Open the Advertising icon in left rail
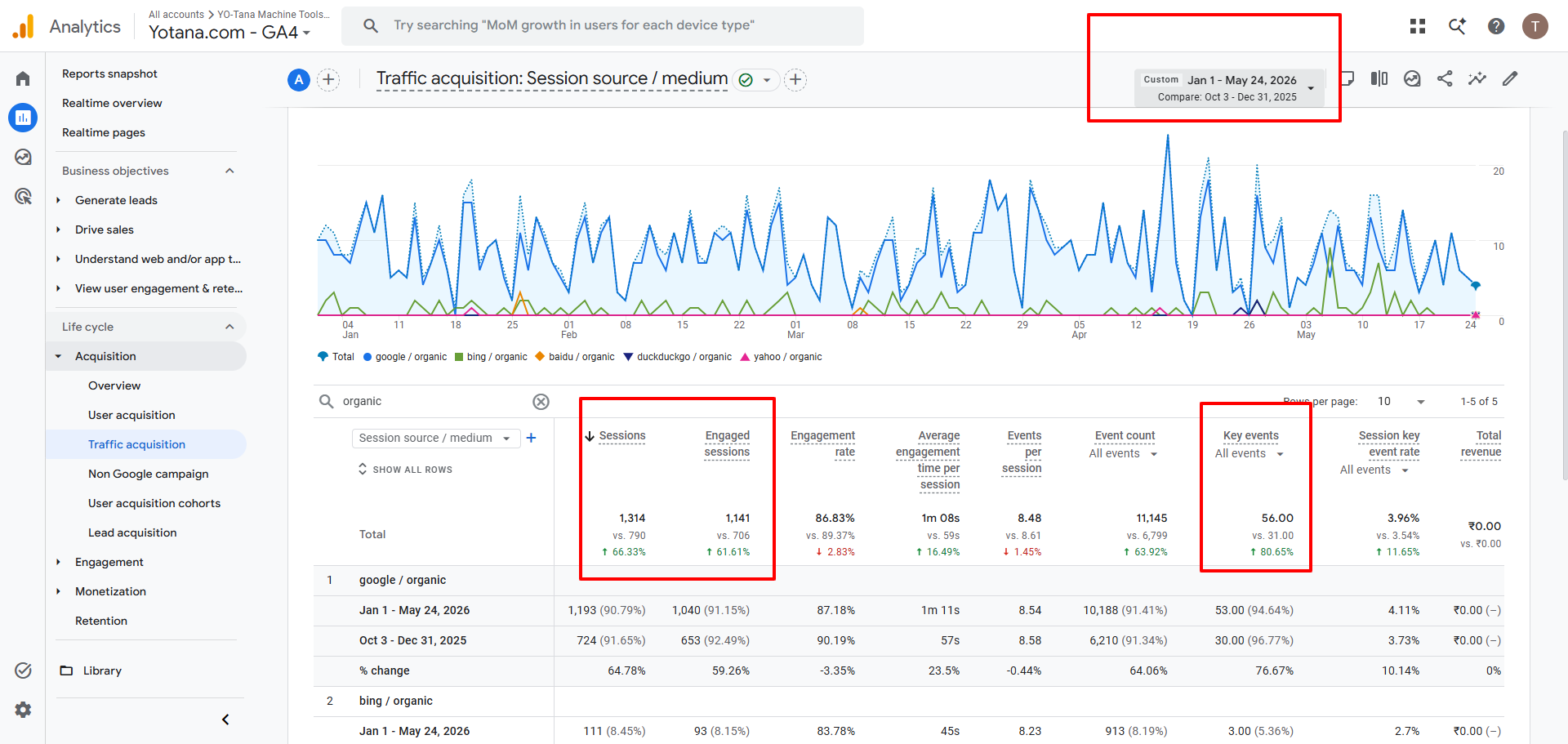 point(23,196)
